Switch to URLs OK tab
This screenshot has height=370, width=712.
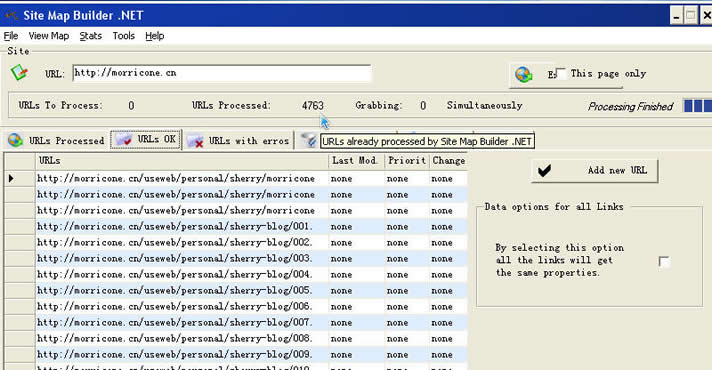click(146, 139)
